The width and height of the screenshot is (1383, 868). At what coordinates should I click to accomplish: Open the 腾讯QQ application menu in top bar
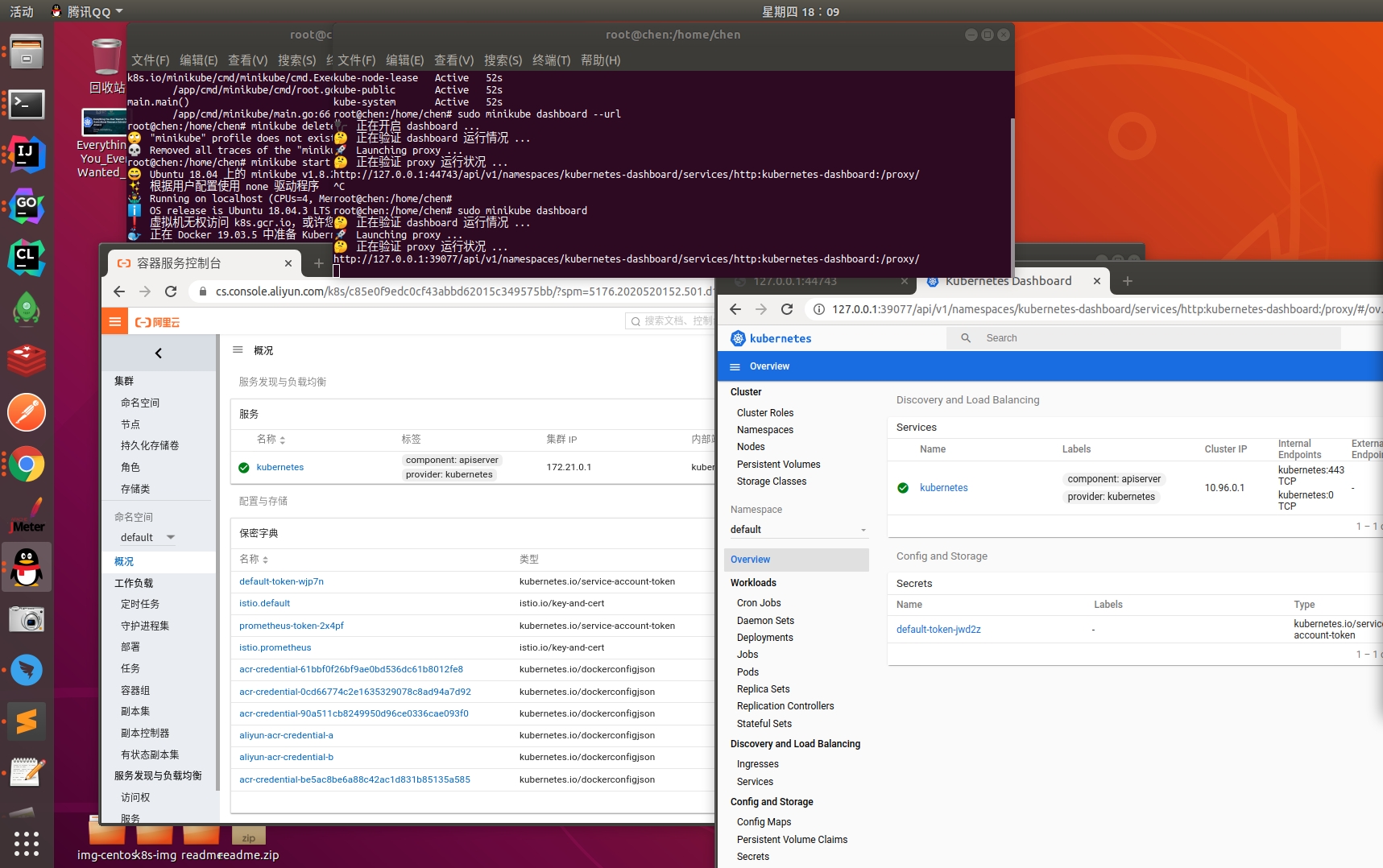coord(87,11)
